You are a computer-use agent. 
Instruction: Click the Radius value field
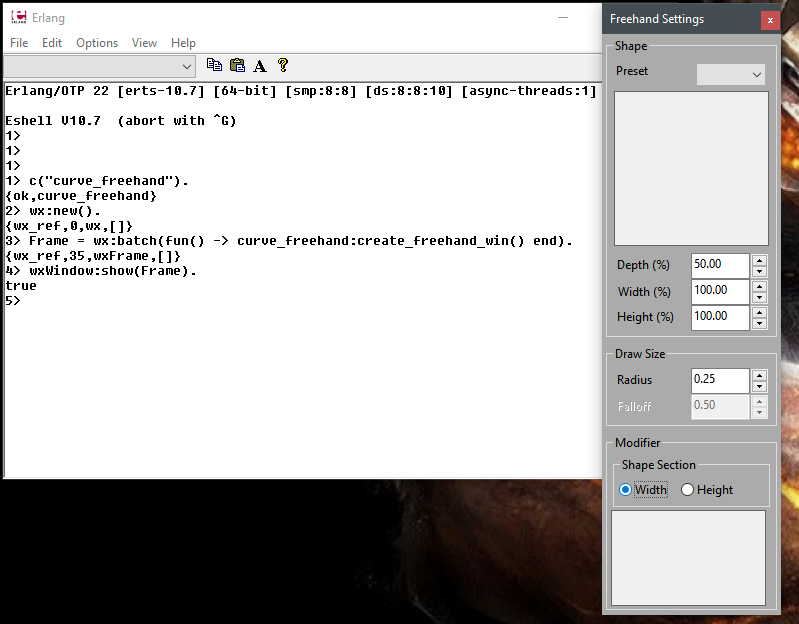tap(720, 381)
